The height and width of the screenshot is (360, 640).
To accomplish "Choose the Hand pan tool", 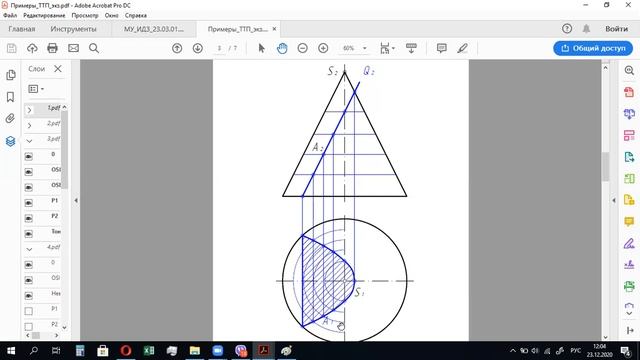I will point(282,48).
